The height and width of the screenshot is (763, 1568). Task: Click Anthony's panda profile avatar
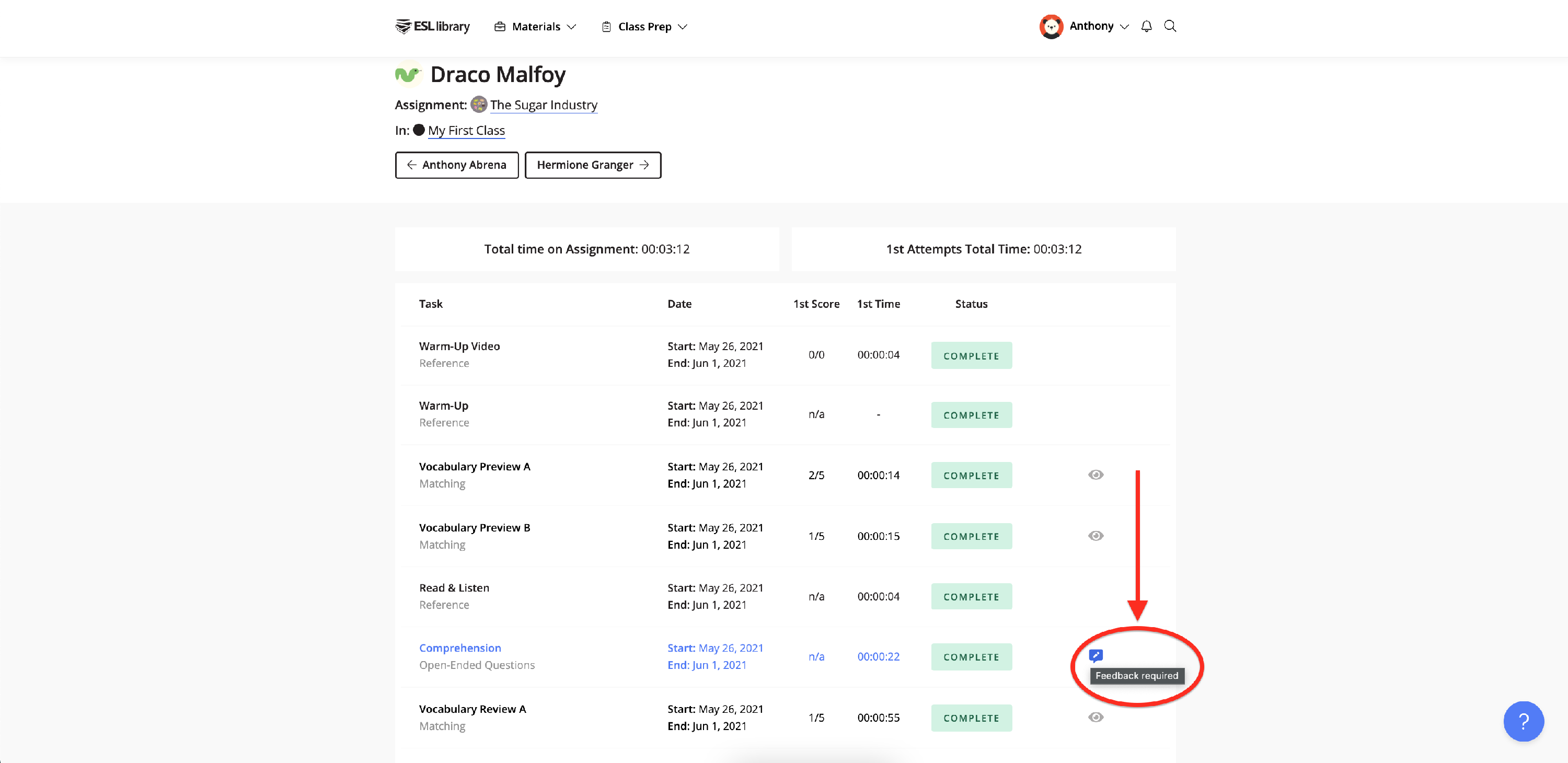click(1051, 26)
